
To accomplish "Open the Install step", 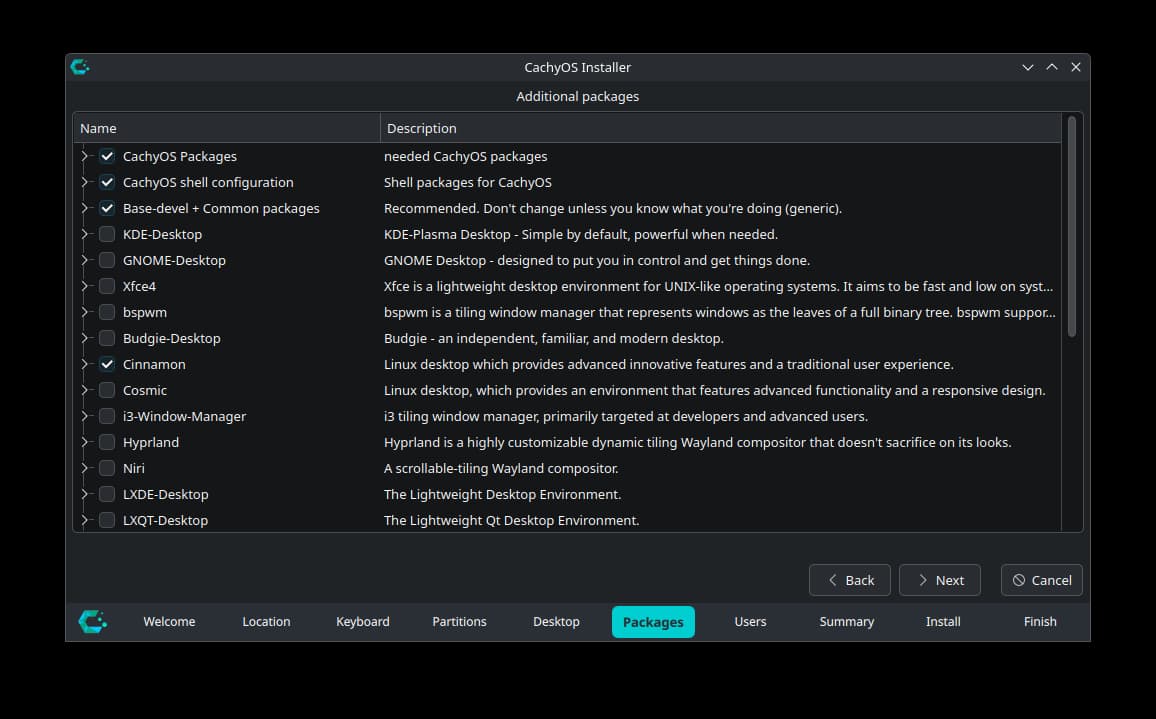I will pyautogui.click(x=943, y=622).
